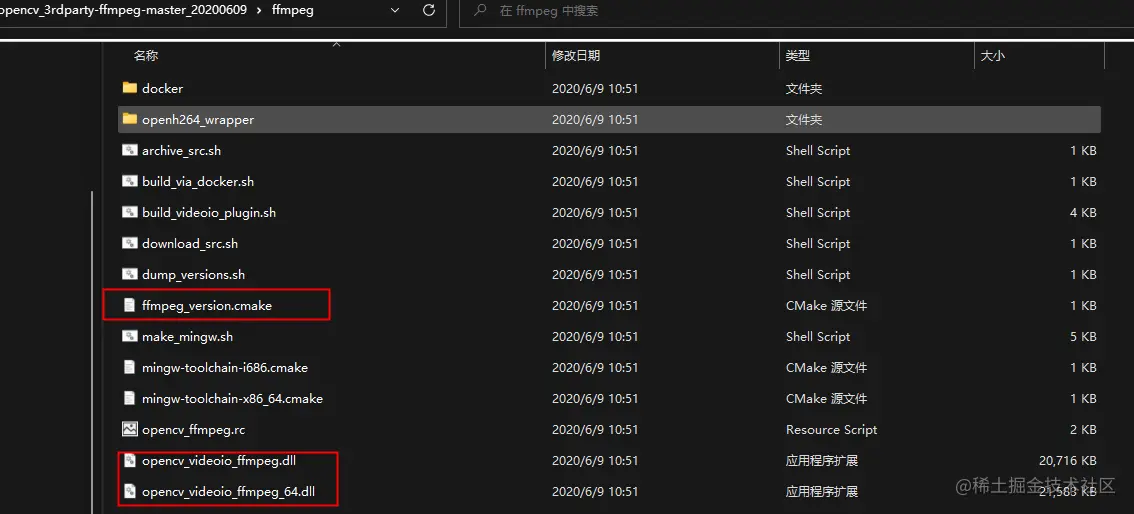Click the build_via_docker.sh file icon
The width and height of the screenshot is (1134, 514).
tap(129, 181)
